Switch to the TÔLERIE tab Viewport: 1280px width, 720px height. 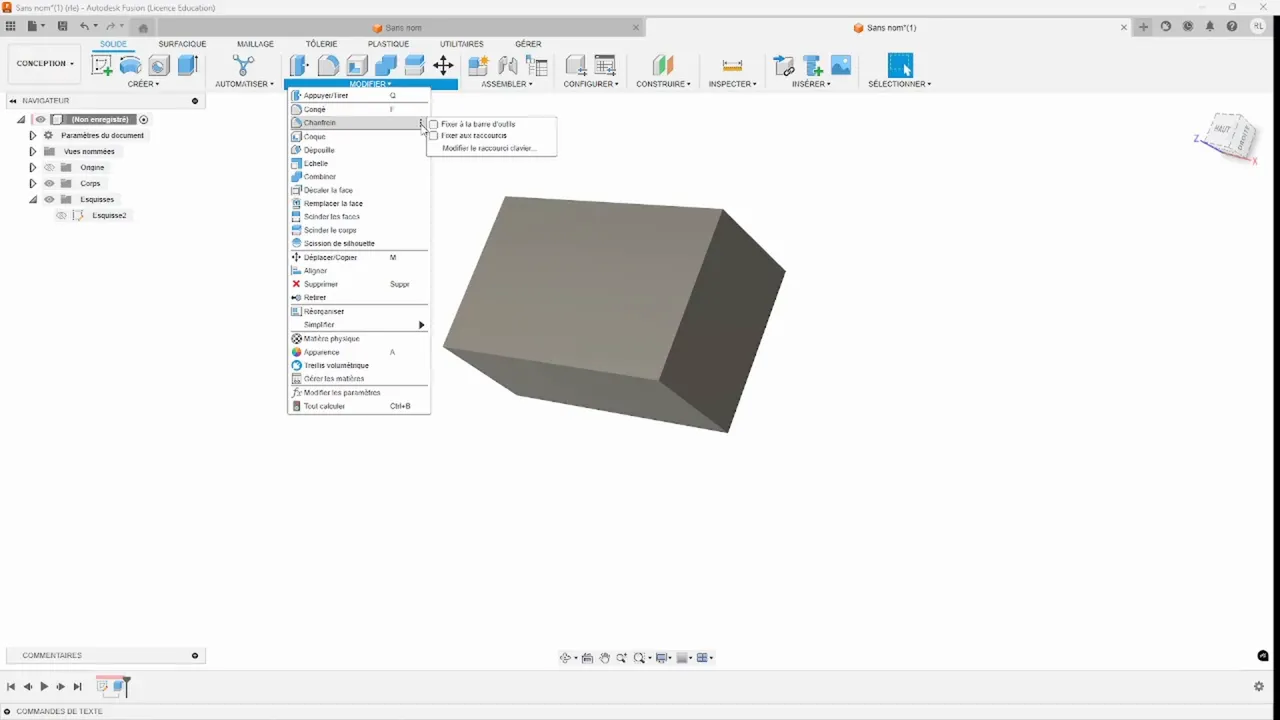click(322, 44)
